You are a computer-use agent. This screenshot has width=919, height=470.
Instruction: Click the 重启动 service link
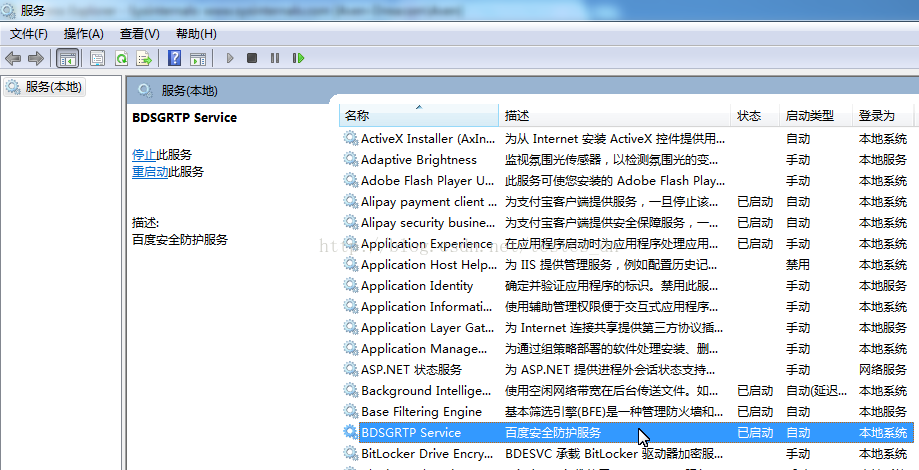[150, 172]
